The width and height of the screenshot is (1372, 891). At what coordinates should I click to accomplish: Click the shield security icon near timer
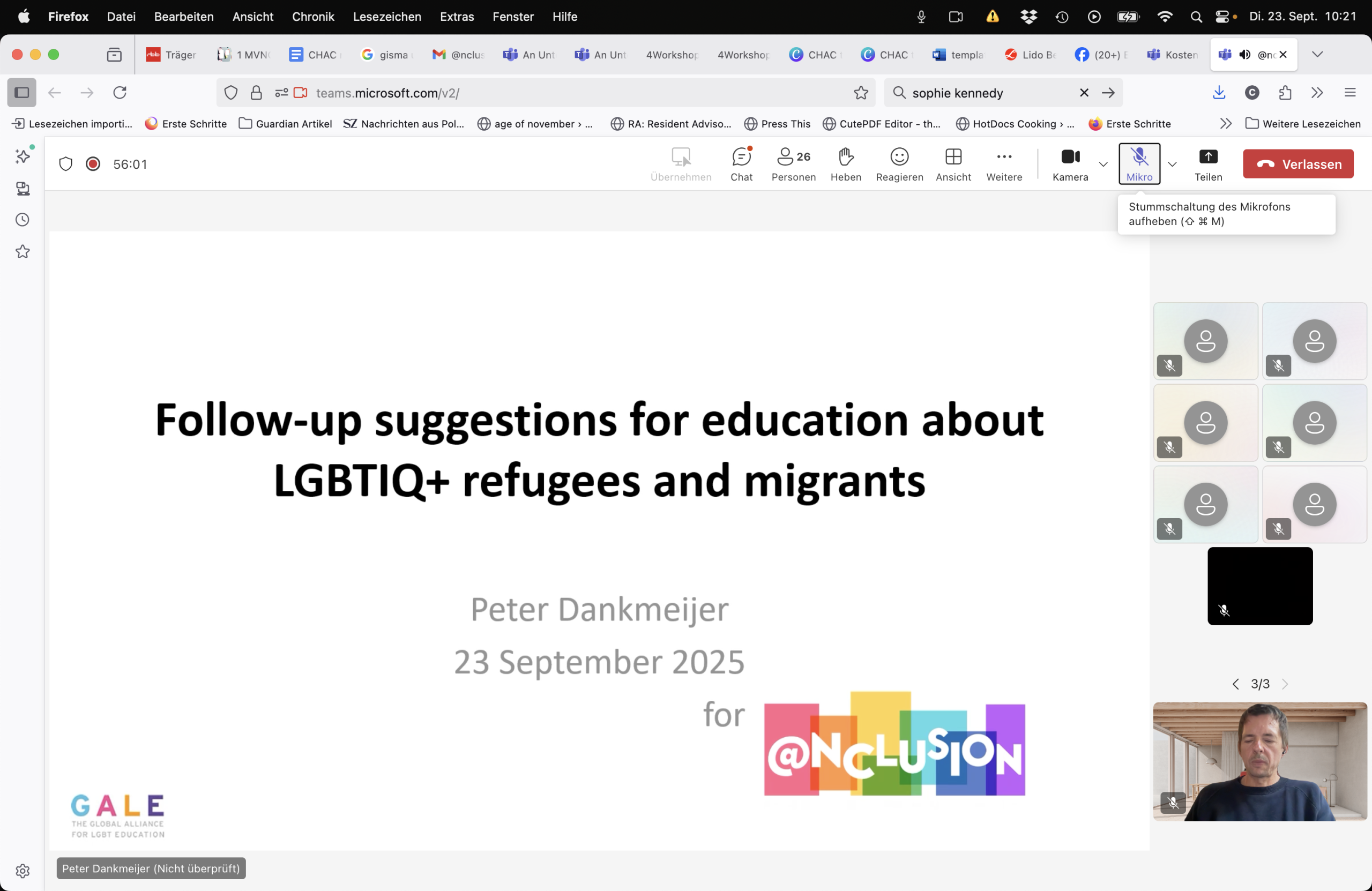pyautogui.click(x=66, y=164)
